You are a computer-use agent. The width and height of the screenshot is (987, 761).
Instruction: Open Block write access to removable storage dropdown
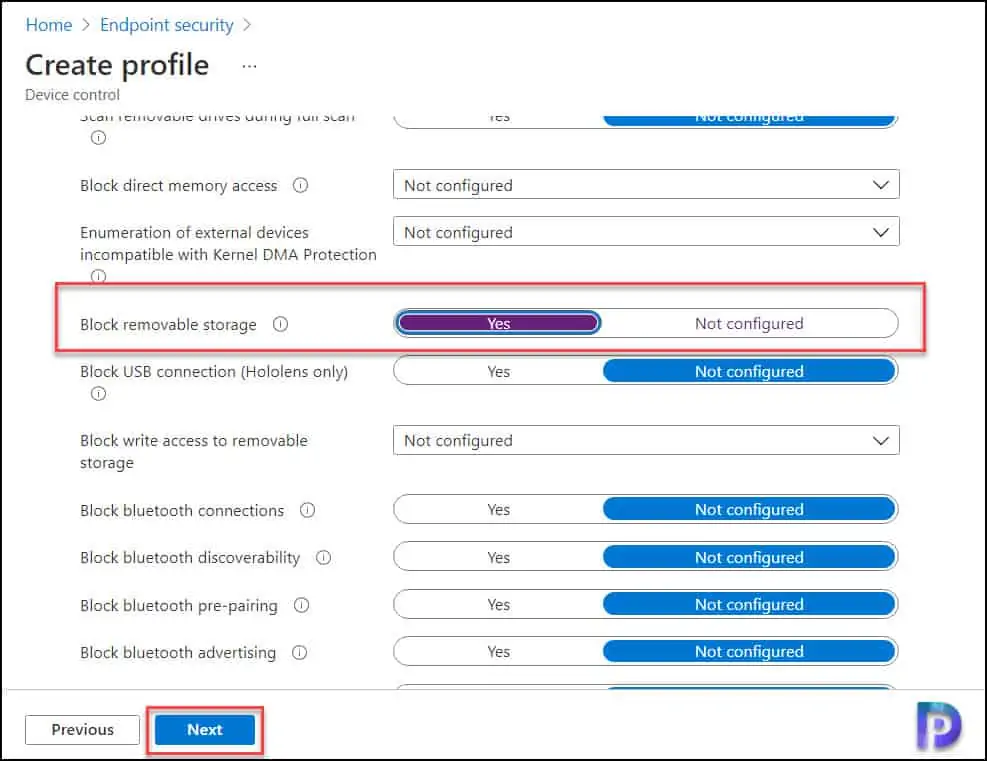coord(646,441)
